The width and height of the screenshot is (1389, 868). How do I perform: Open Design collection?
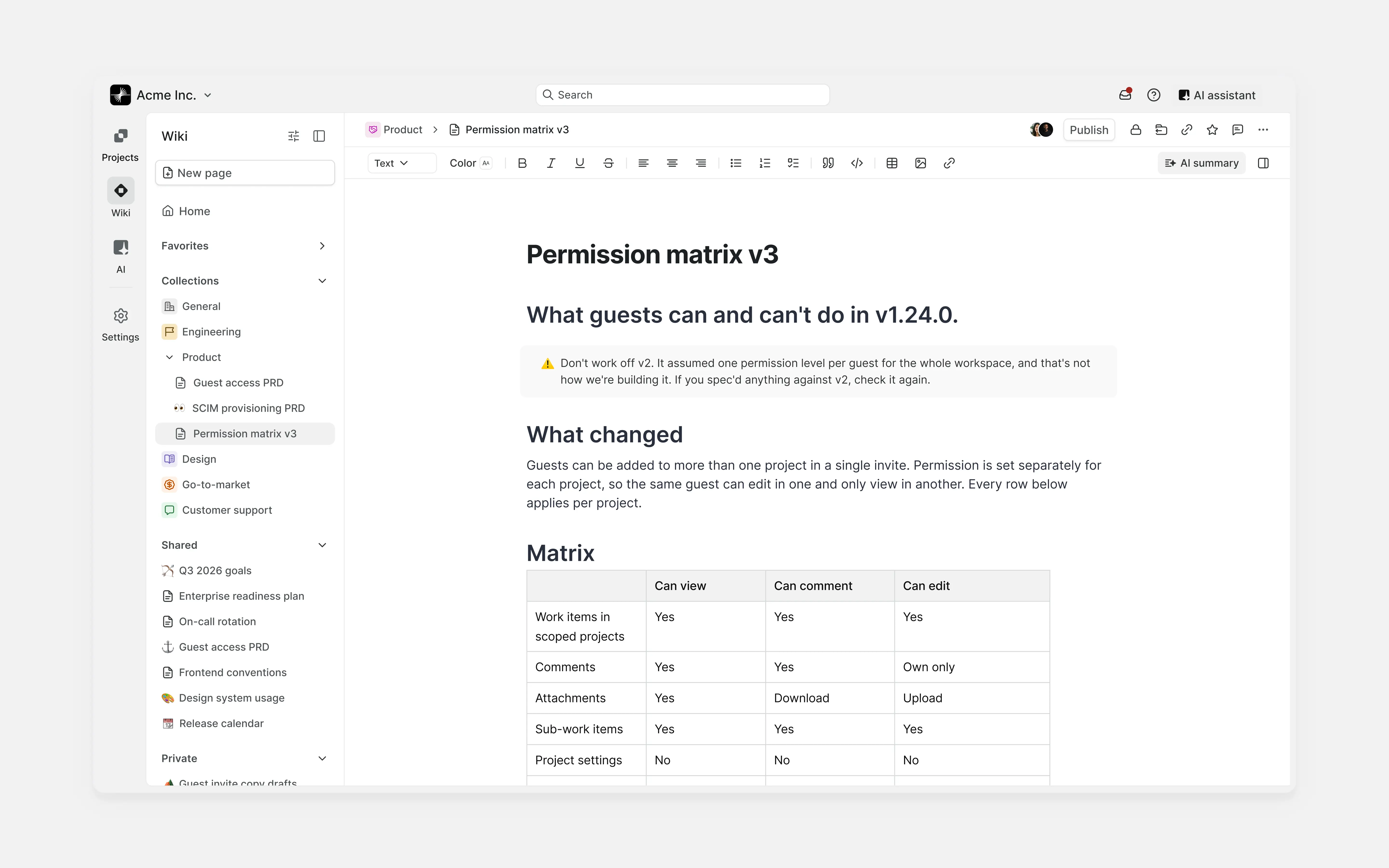[245, 459]
